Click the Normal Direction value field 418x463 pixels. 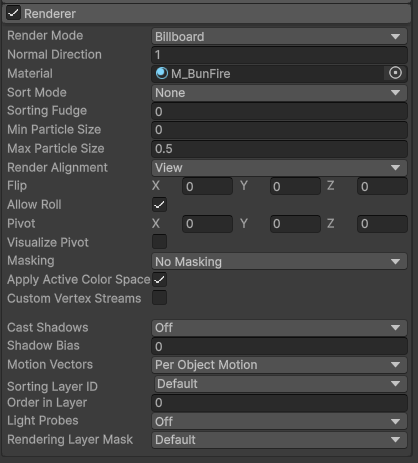279,55
